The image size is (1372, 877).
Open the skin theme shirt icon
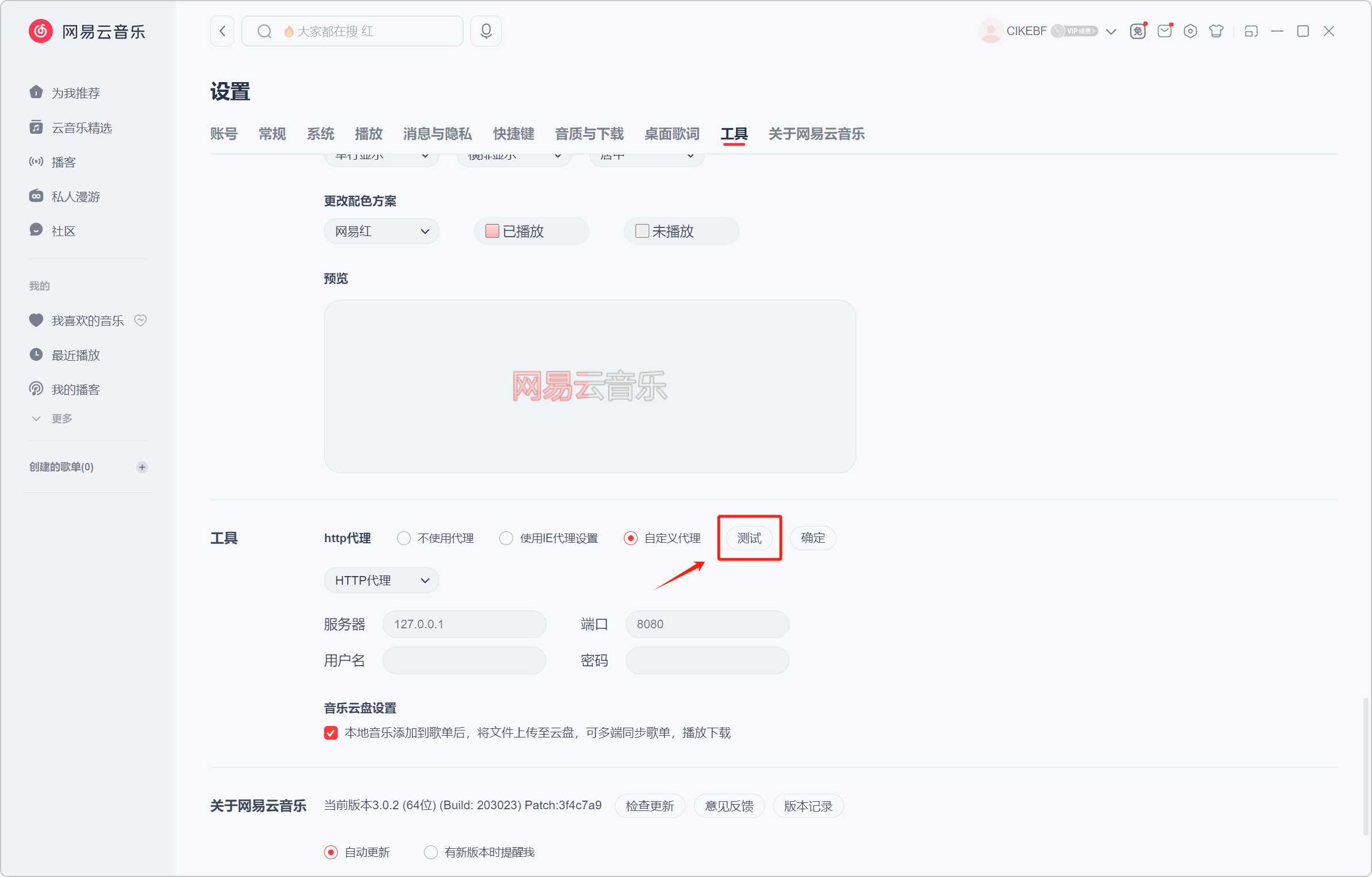coord(1216,31)
